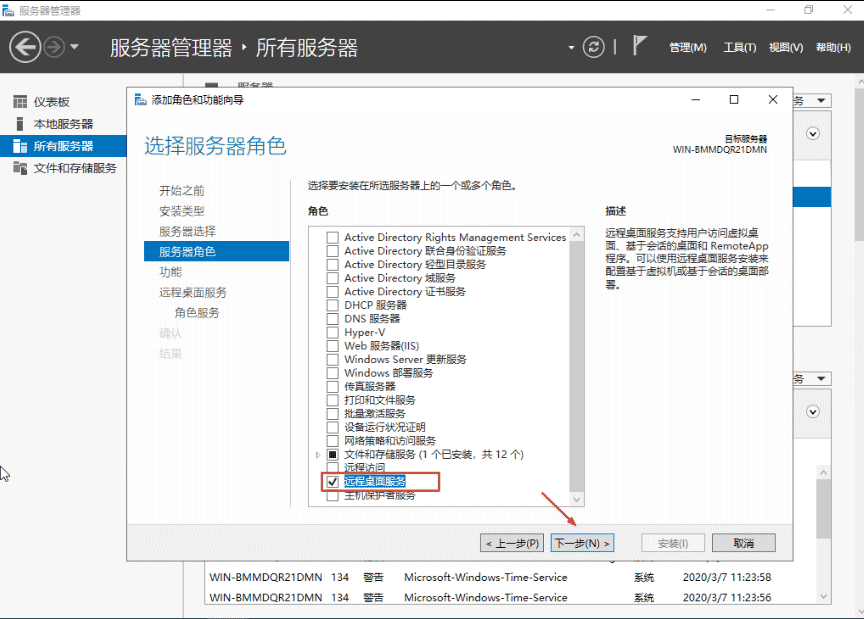Open the 帮助(H) menu
The image size is (864, 619).
click(x=833, y=47)
